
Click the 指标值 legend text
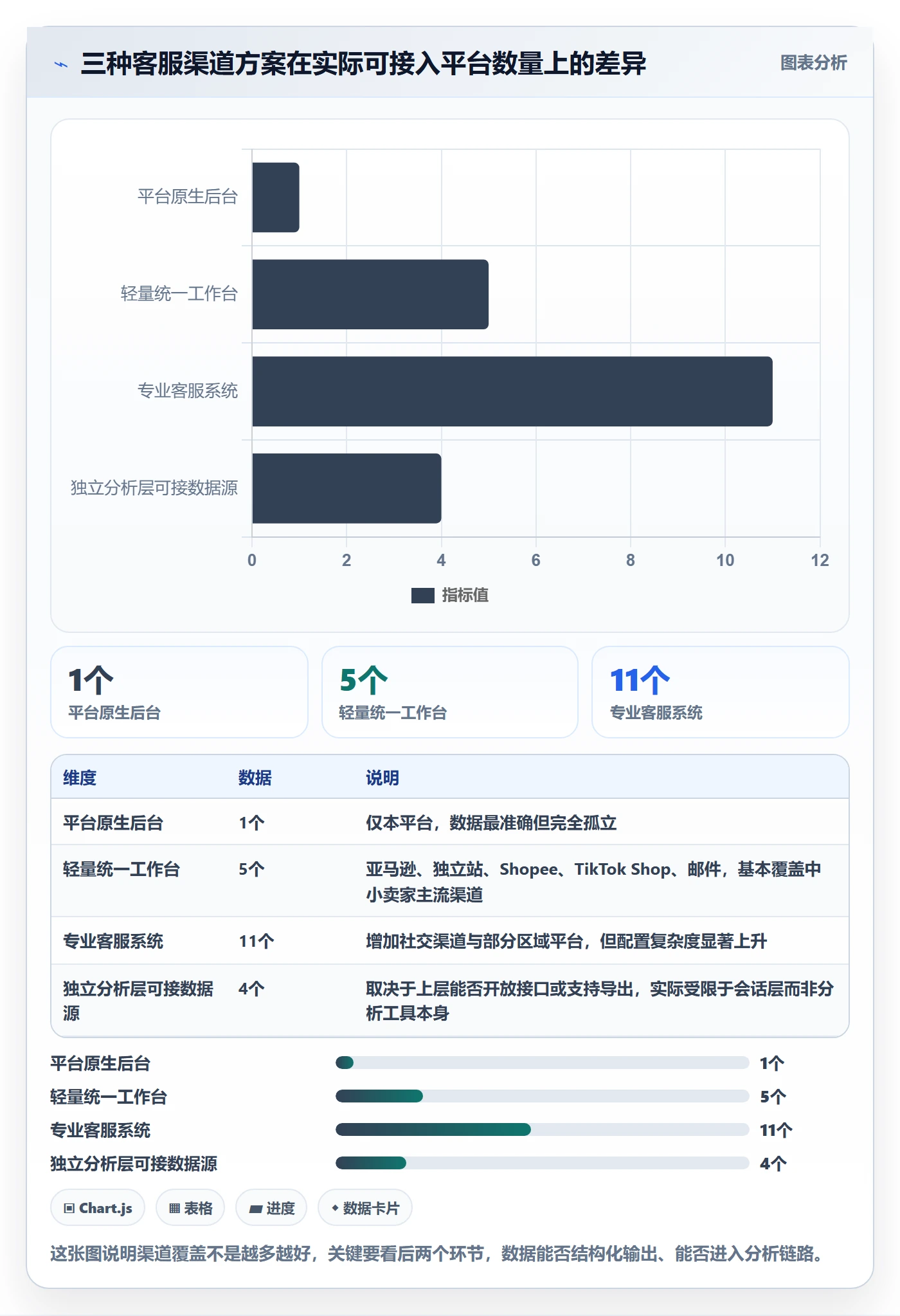click(465, 596)
